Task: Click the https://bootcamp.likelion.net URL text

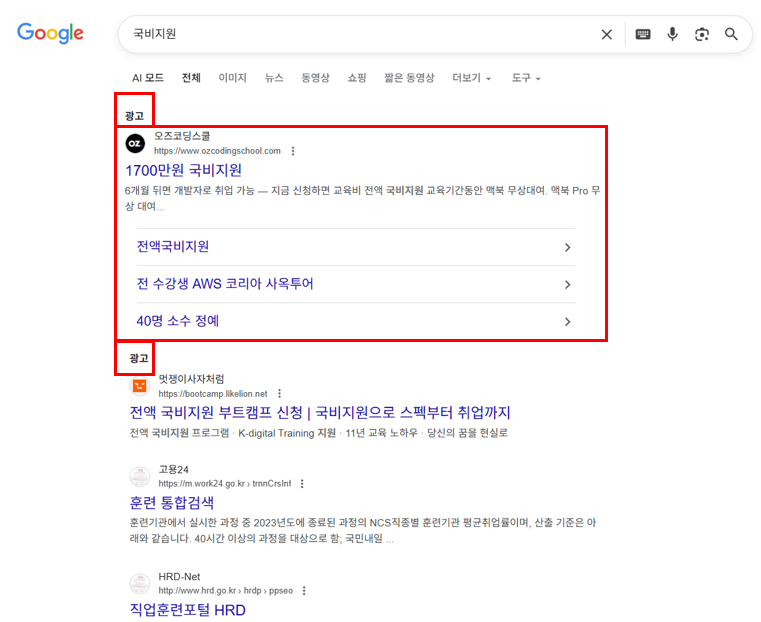Action: coord(213,393)
